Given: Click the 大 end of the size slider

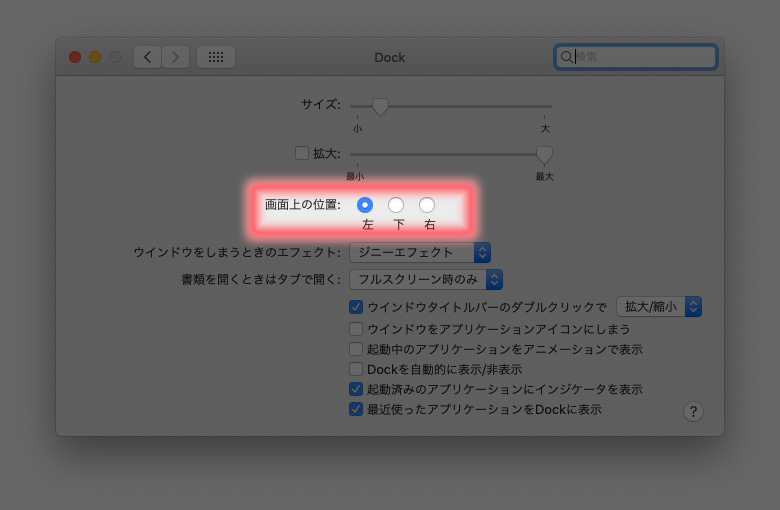Looking at the screenshot, I should click(545, 128).
